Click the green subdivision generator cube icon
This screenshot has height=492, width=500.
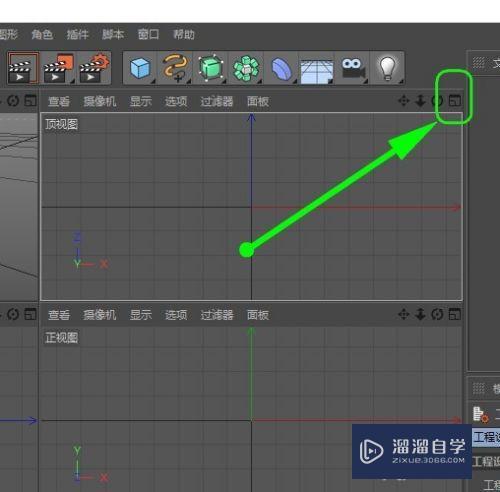(x=211, y=68)
